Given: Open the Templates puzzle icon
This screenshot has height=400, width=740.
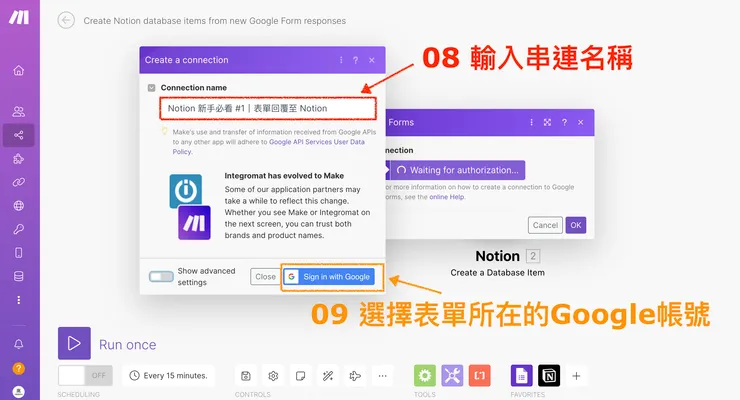Looking at the screenshot, I should click(18, 159).
